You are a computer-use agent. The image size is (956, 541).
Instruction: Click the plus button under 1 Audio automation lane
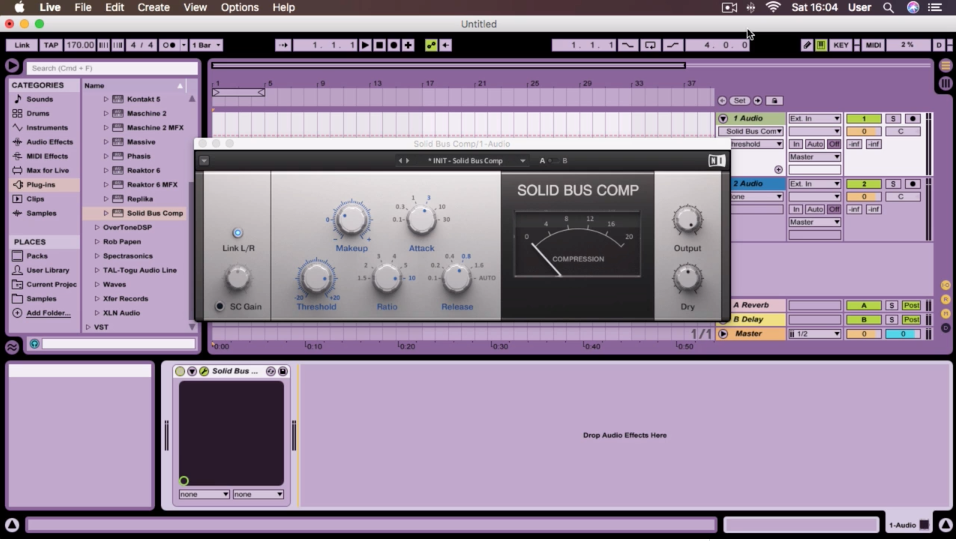tap(778, 170)
